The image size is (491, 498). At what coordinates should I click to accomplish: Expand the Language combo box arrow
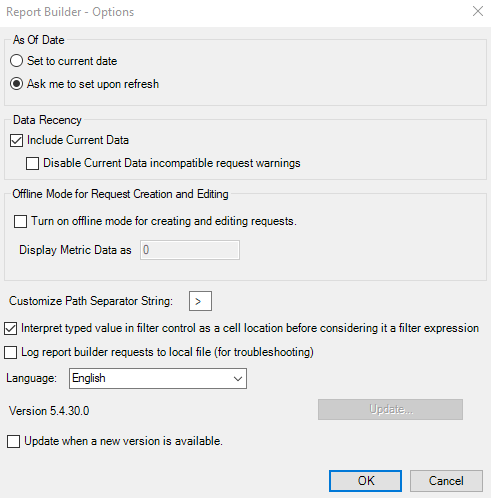coord(238,379)
